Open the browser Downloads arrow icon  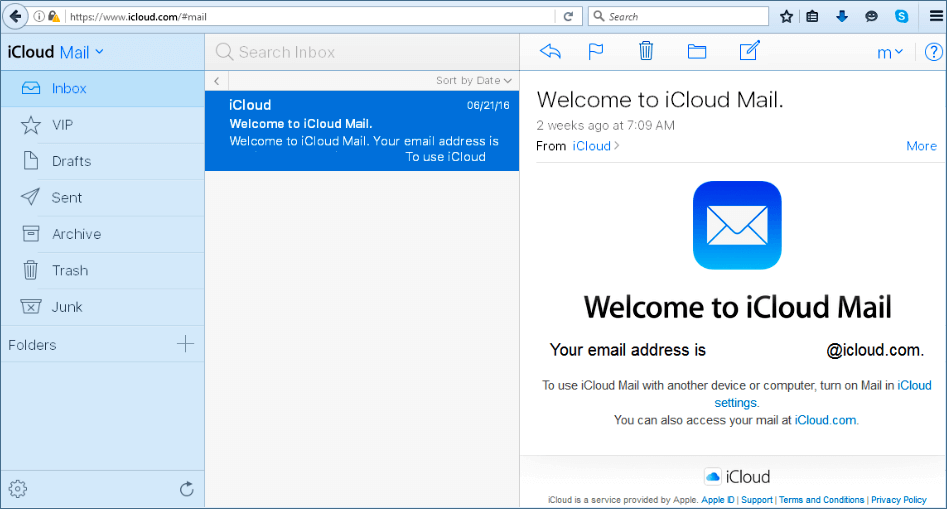[841, 16]
